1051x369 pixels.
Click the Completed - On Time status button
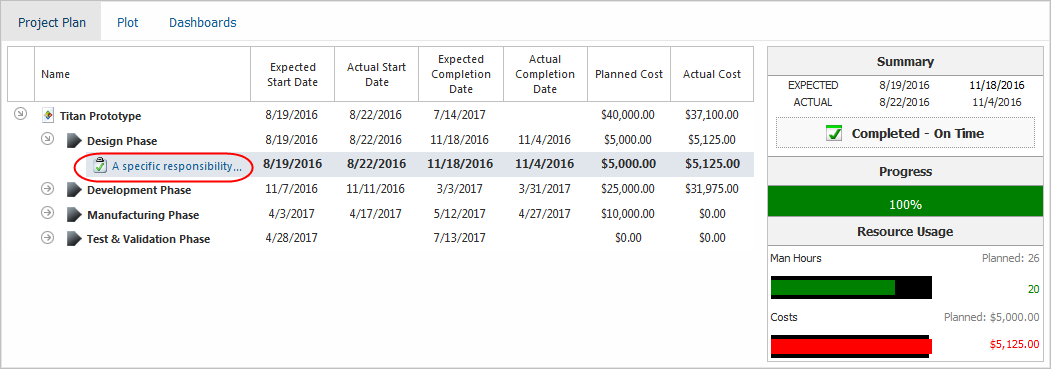tap(906, 133)
